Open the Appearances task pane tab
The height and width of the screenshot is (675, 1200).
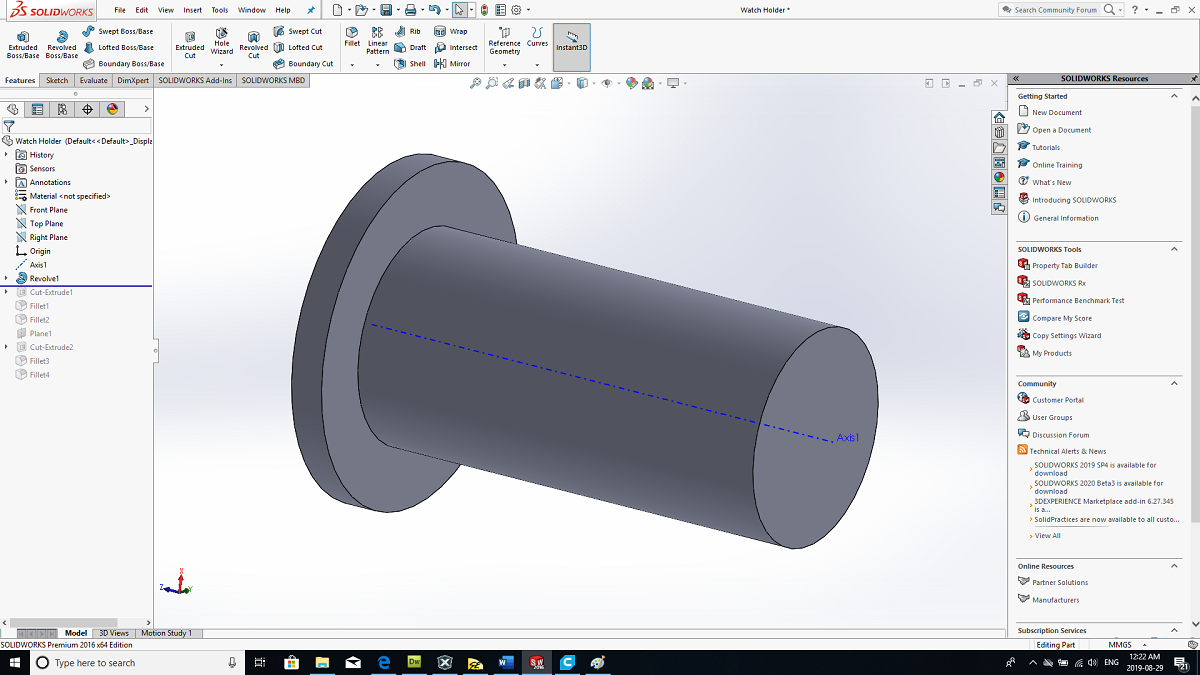pos(999,177)
